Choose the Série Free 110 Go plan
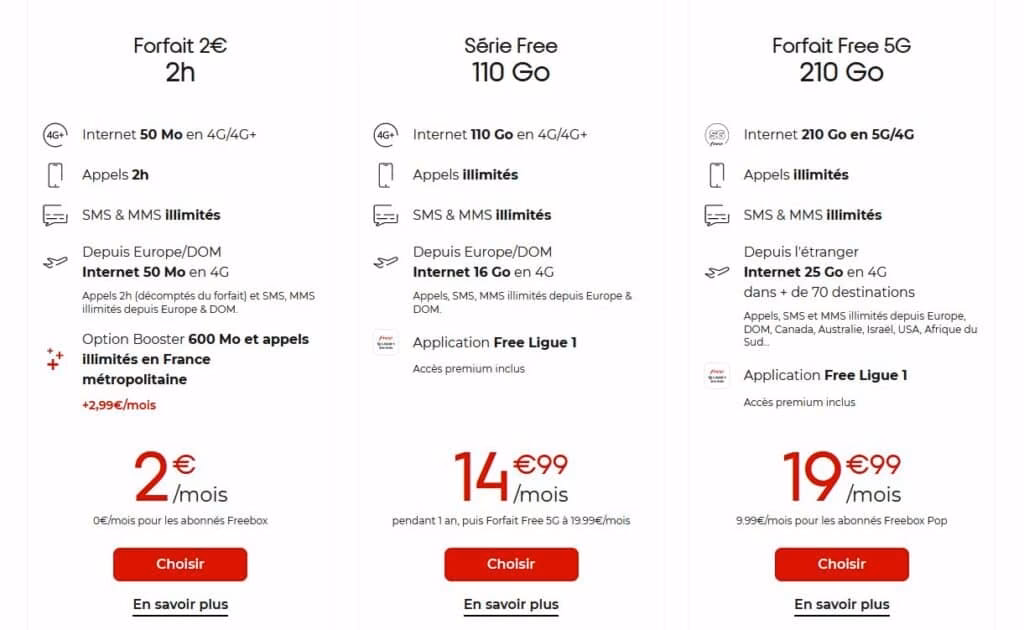Screen dimensions: 1024x630 pos(511,564)
